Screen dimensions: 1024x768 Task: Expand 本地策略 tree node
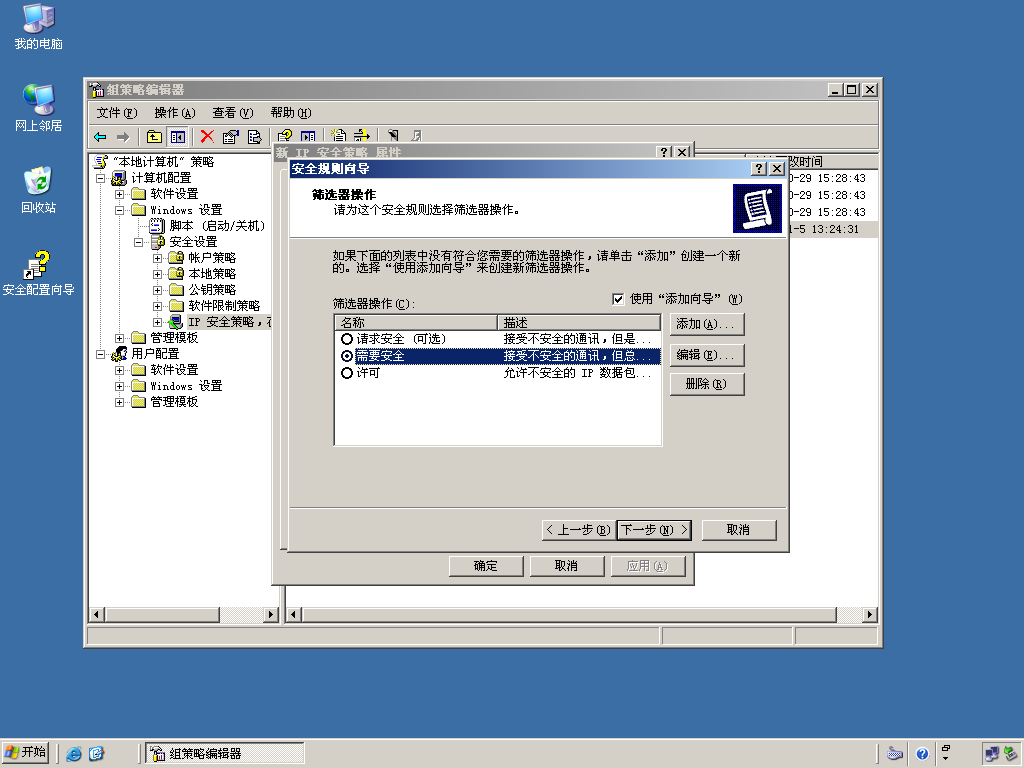(x=157, y=274)
